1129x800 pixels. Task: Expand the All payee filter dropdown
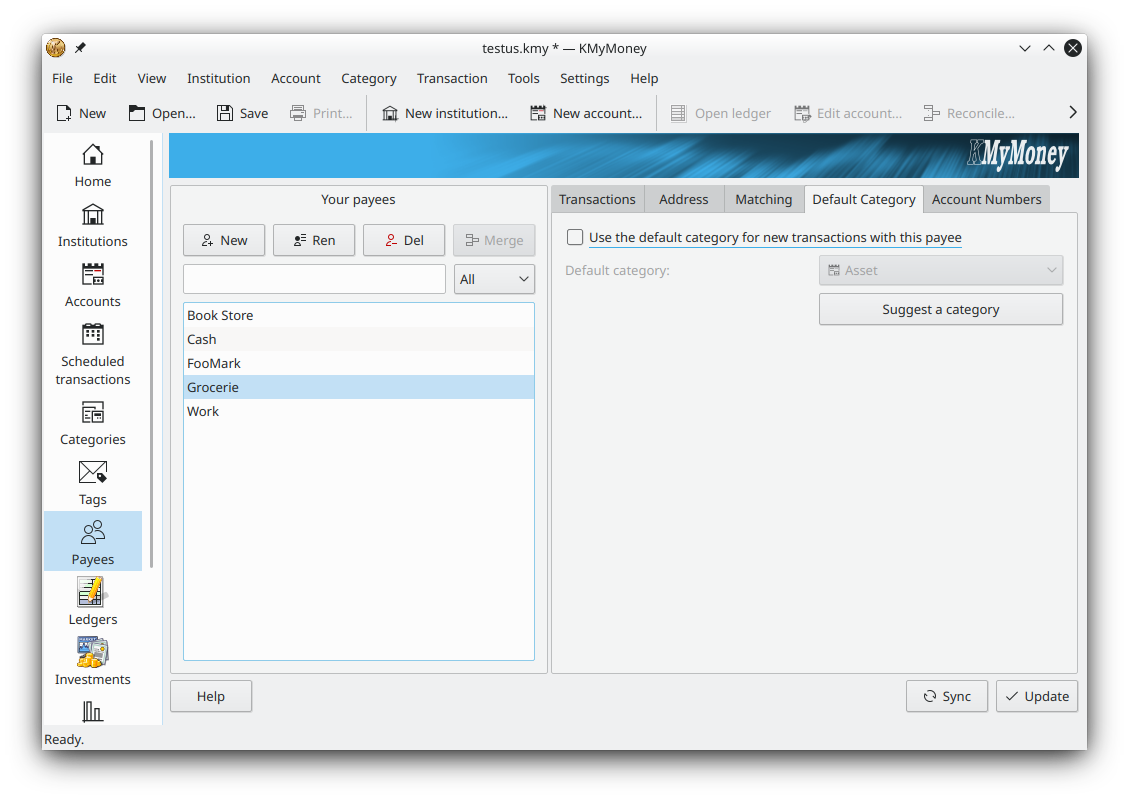(494, 280)
